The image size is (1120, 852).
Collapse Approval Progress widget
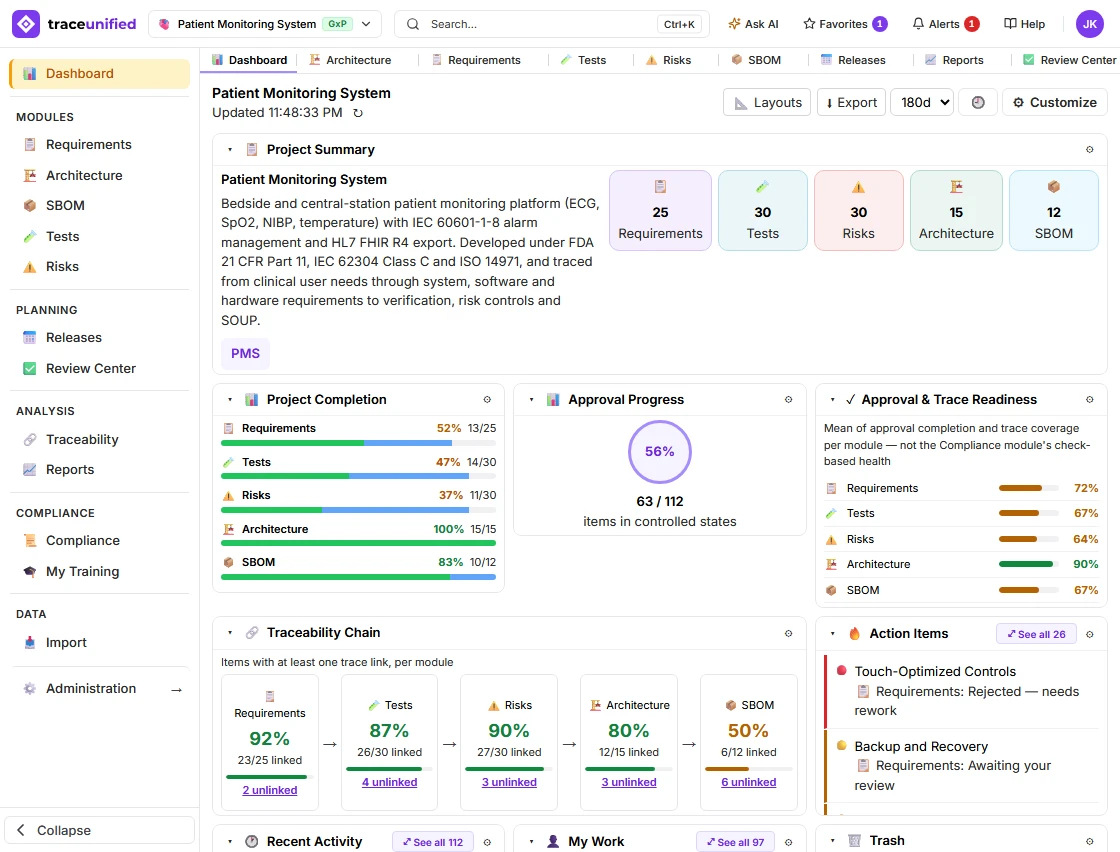(x=531, y=400)
